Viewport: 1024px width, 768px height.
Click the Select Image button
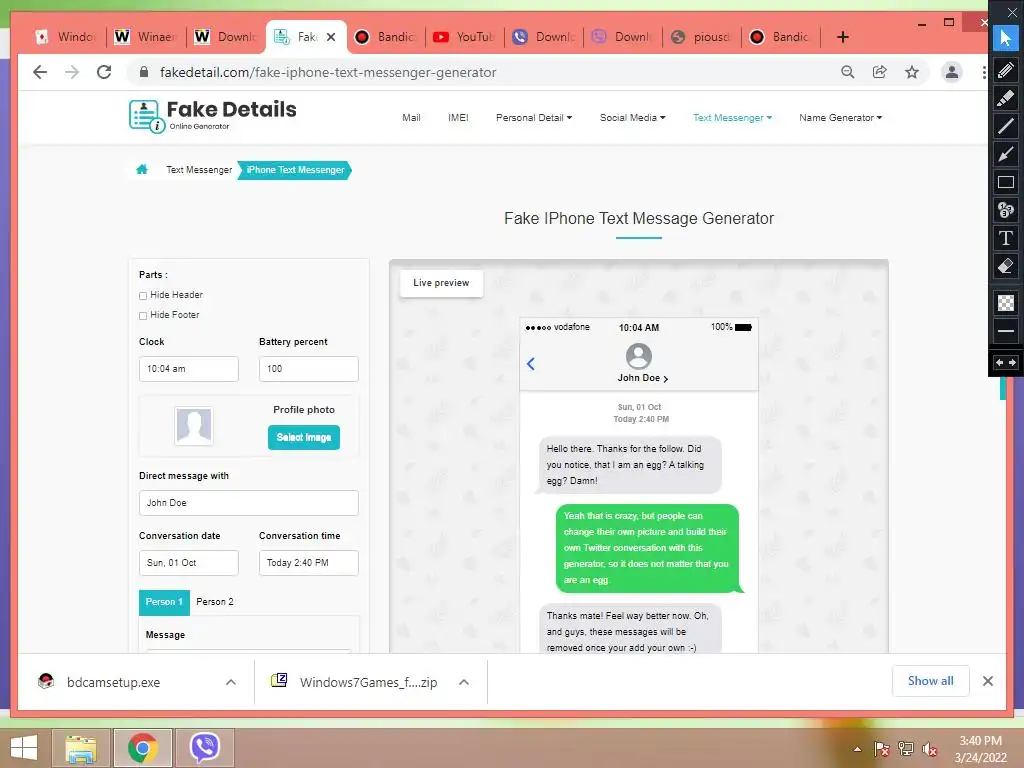tap(304, 437)
